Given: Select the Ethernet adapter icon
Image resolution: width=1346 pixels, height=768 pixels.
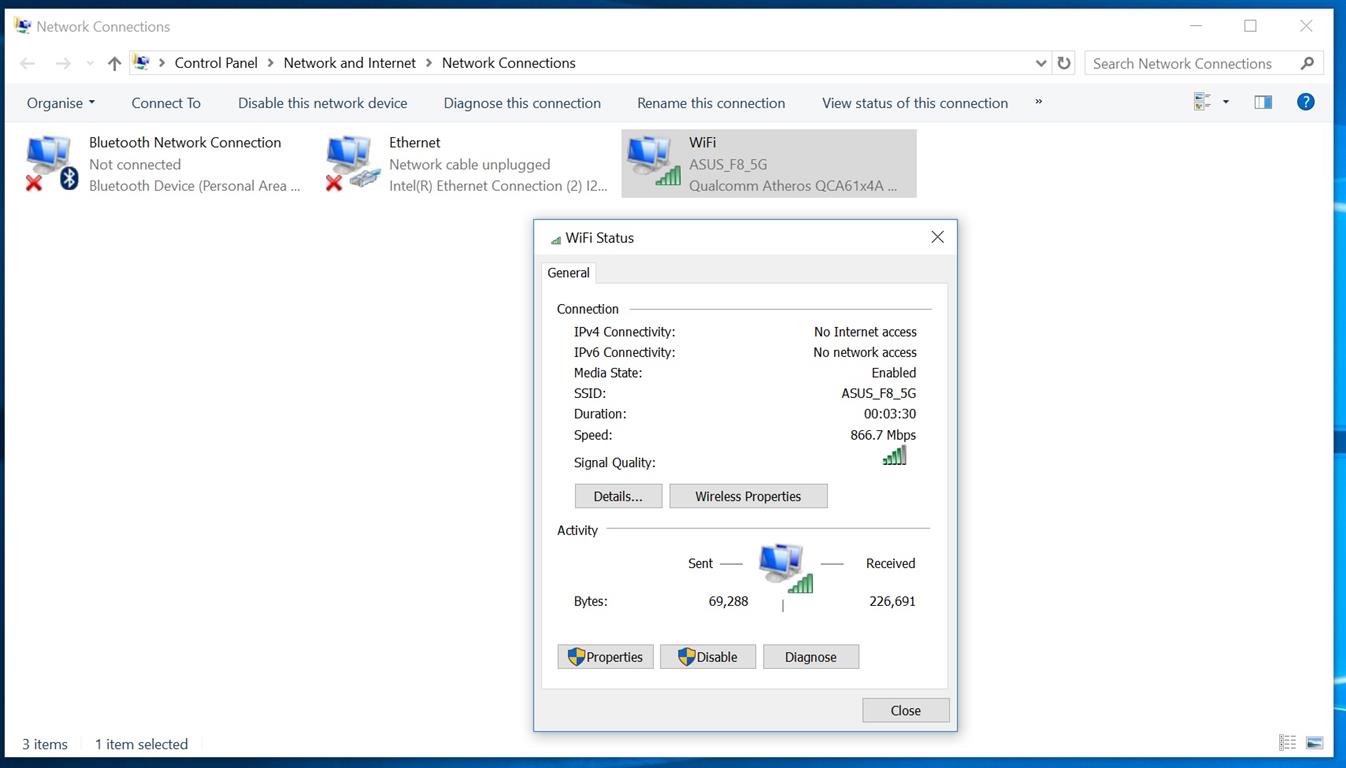Looking at the screenshot, I should pyautogui.click(x=352, y=162).
